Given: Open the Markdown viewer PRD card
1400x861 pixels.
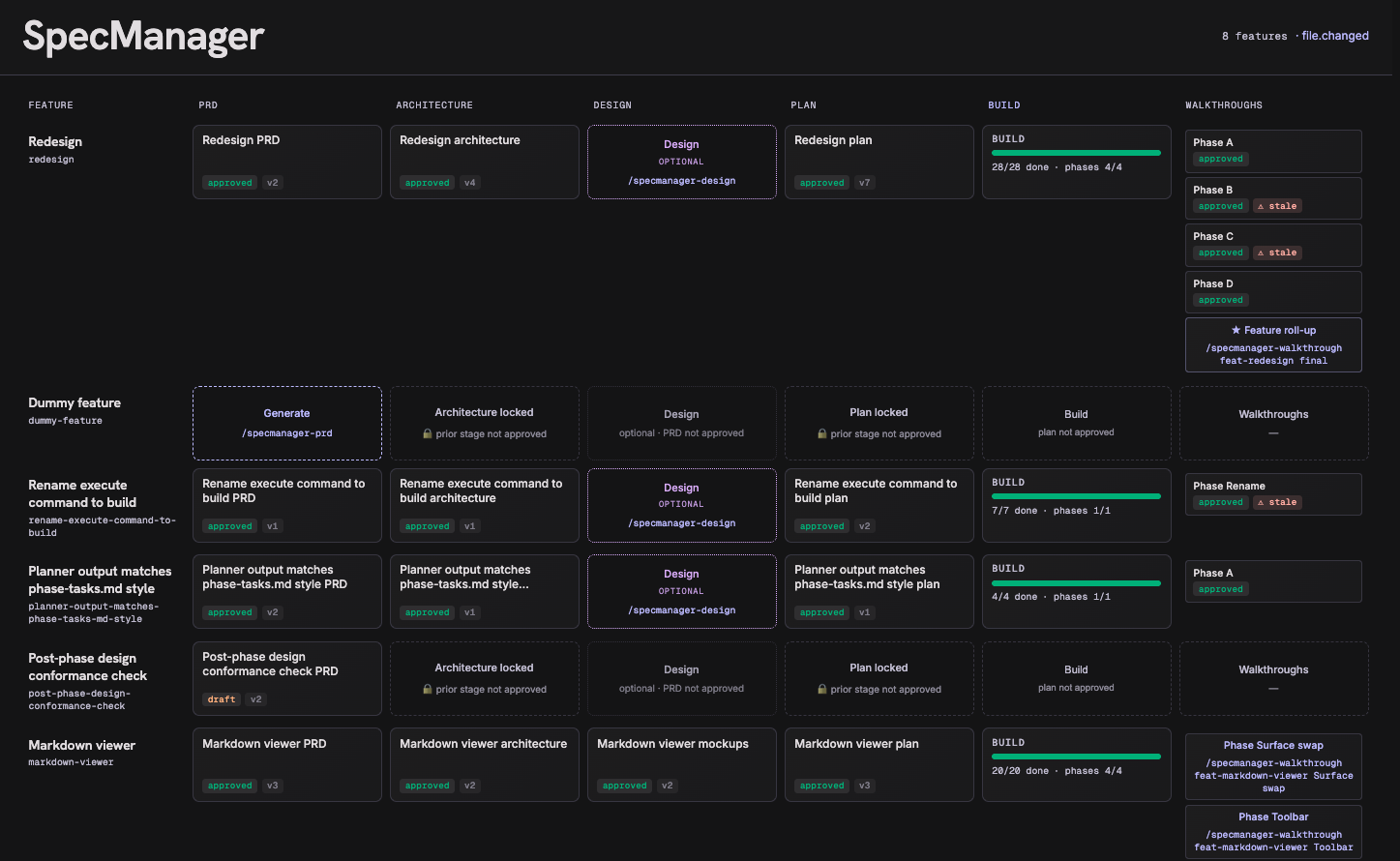Looking at the screenshot, I should (x=287, y=764).
